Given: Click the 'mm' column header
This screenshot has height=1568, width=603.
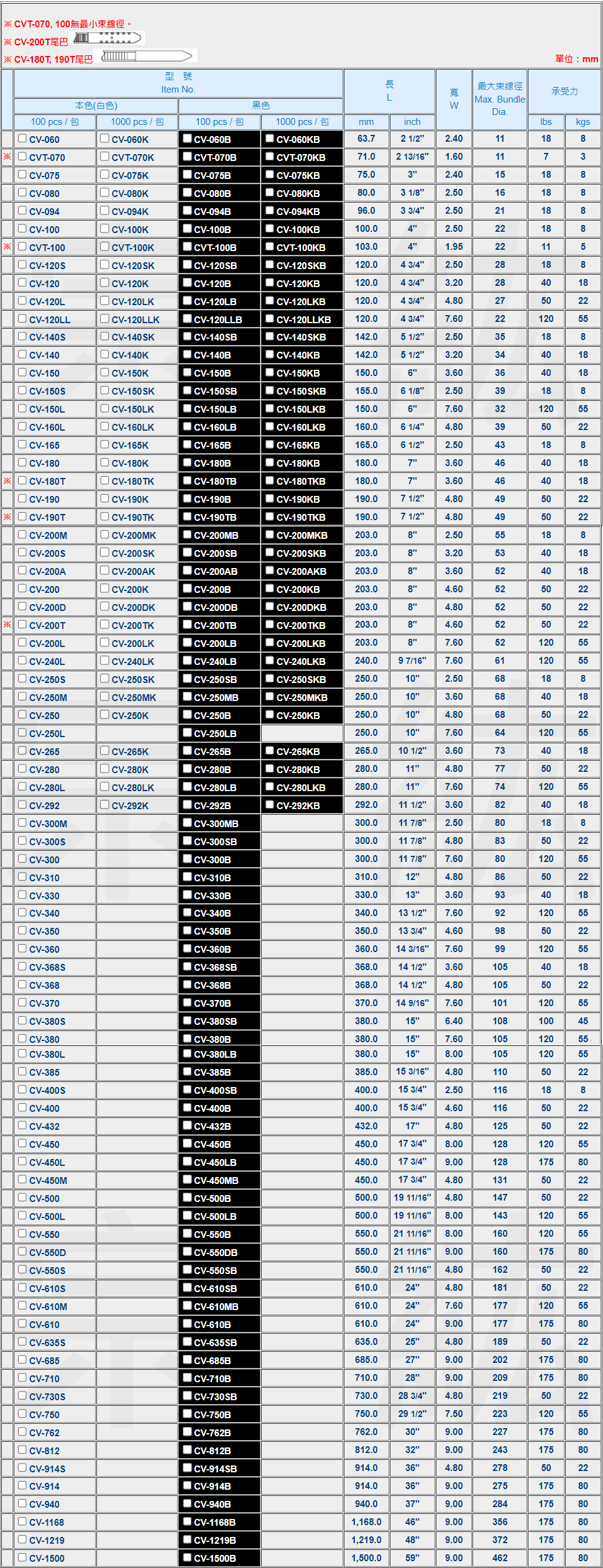Looking at the screenshot, I should [366, 122].
